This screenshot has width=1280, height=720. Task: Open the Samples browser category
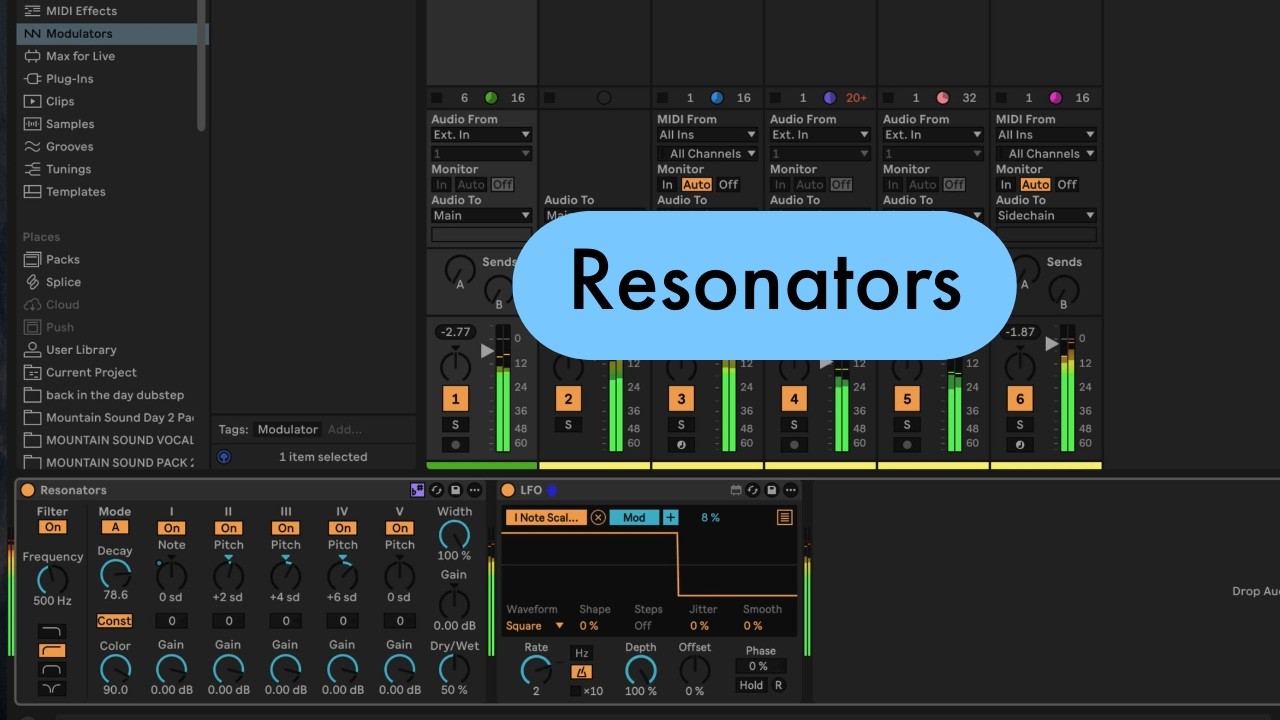[70, 124]
